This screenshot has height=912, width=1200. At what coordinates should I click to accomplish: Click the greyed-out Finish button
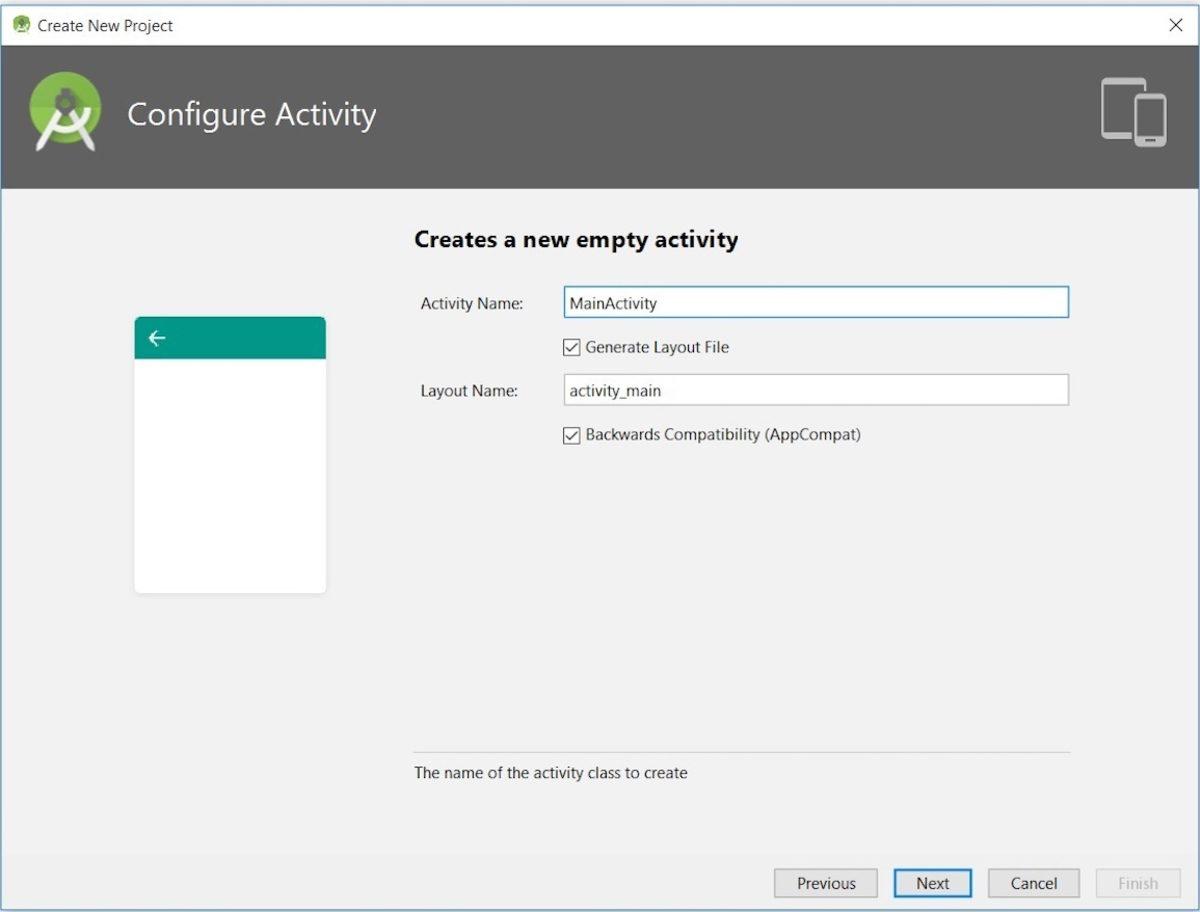(x=1137, y=883)
